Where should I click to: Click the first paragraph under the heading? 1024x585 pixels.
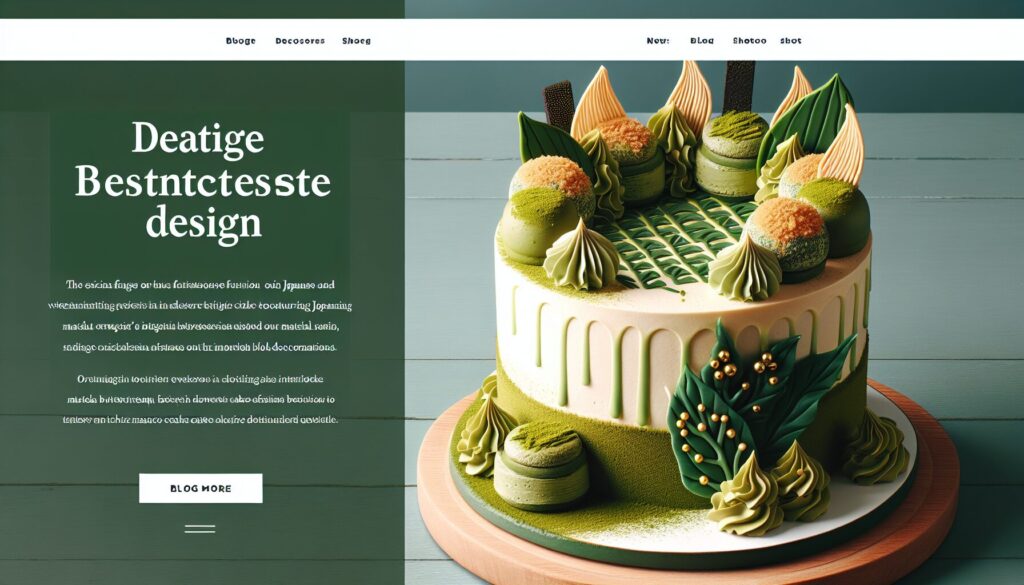click(200, 315)
